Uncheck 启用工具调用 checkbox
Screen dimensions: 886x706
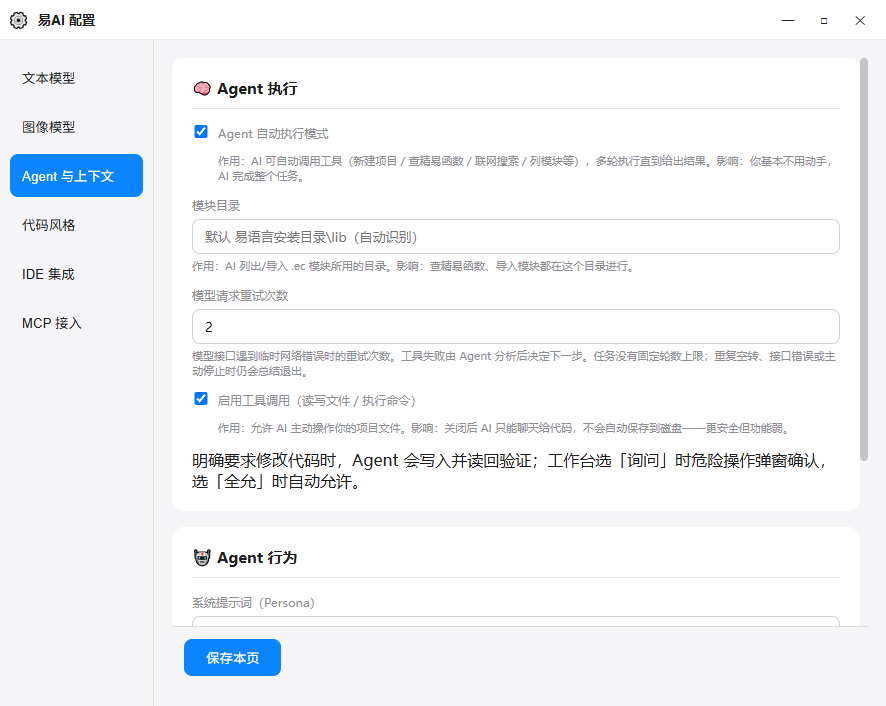pos(201,399)
